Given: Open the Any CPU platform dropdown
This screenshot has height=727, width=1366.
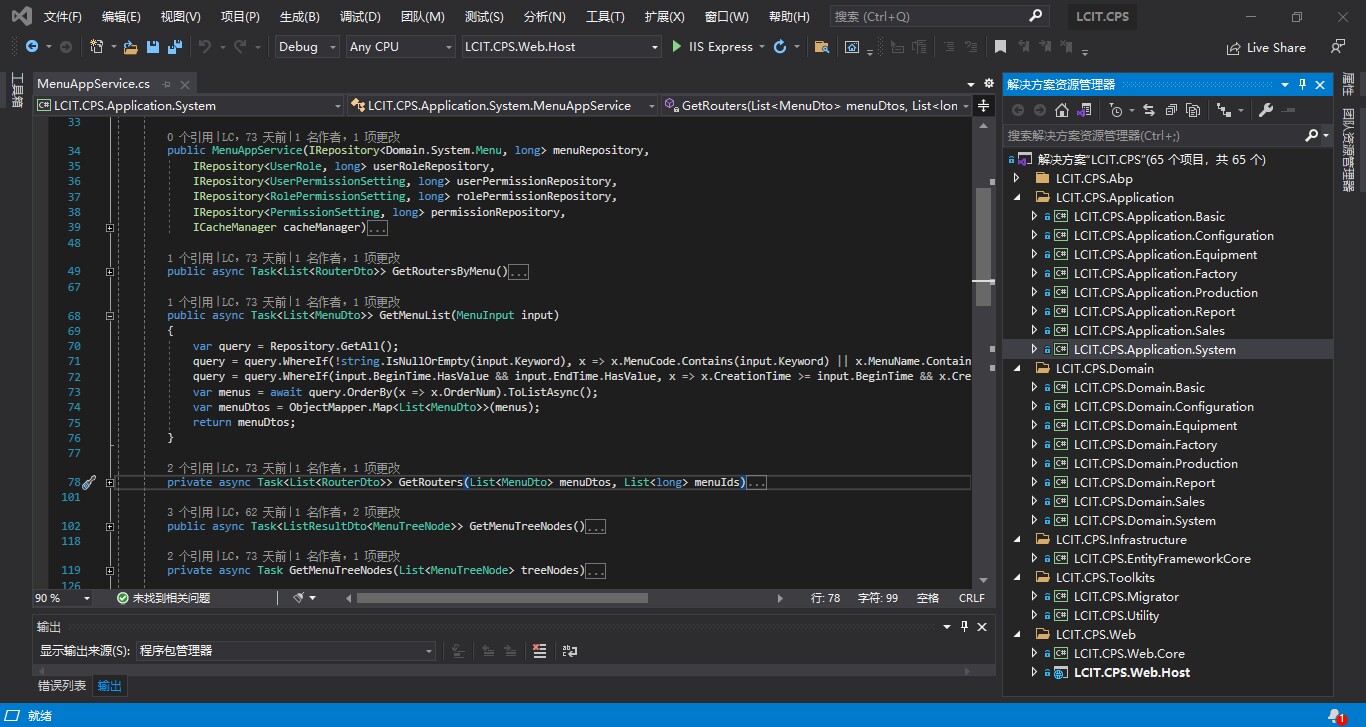Looking at the screenshot, I should pyautogui.click(x=400, y=47).
